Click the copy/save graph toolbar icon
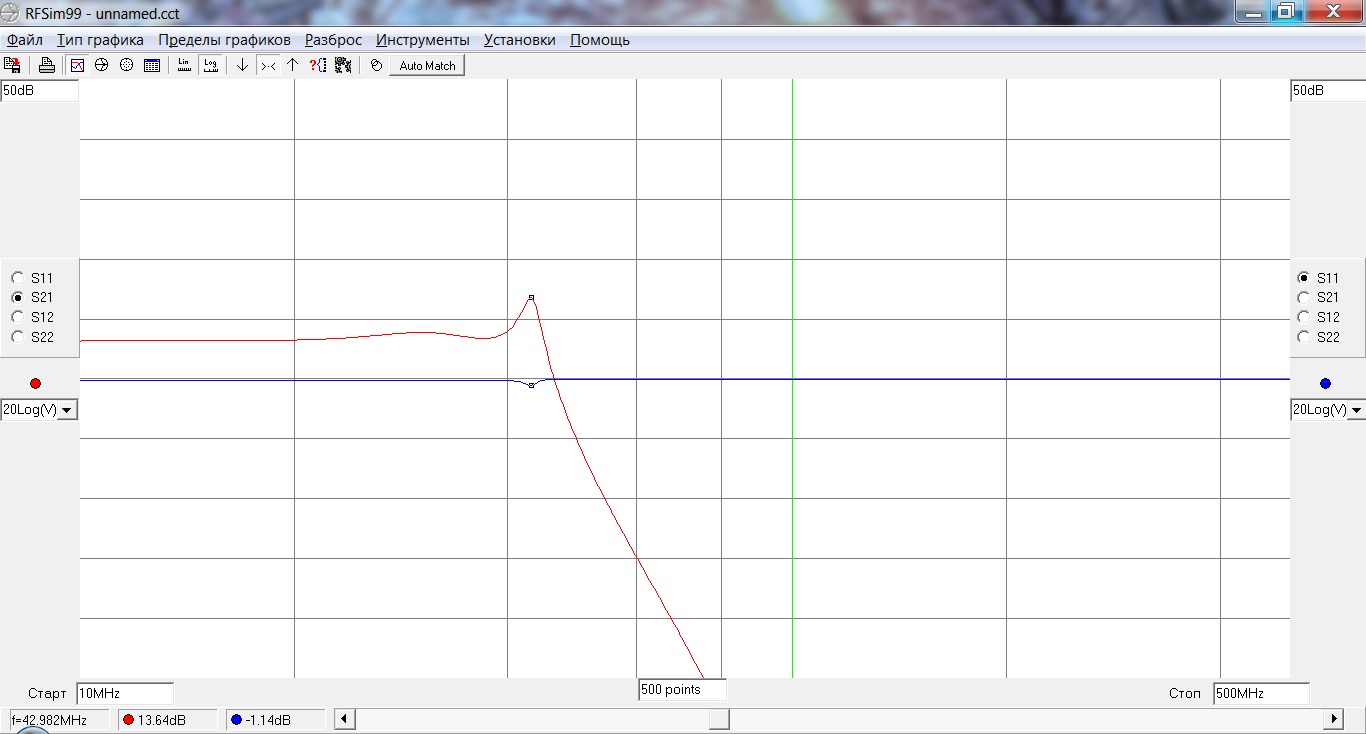The width and height of the screenshot is (1366, 734). click(x=13, y=65)
